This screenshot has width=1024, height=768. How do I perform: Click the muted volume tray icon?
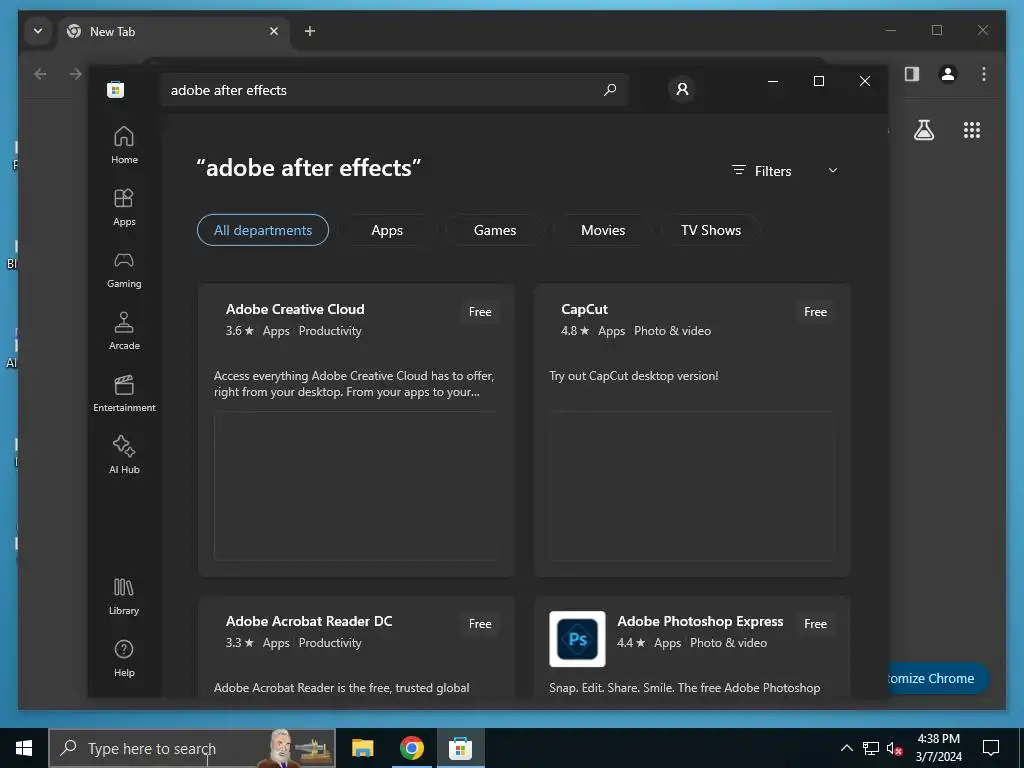894,748
